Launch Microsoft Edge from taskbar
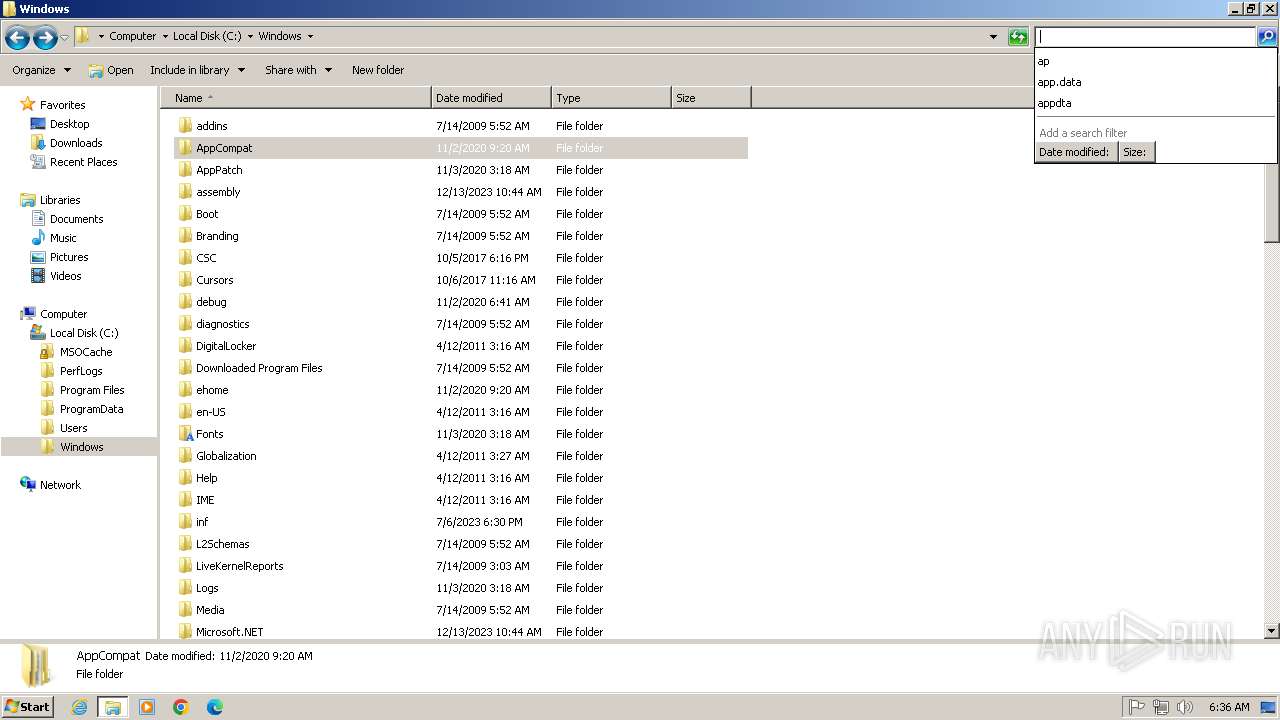 click(215, 707)
